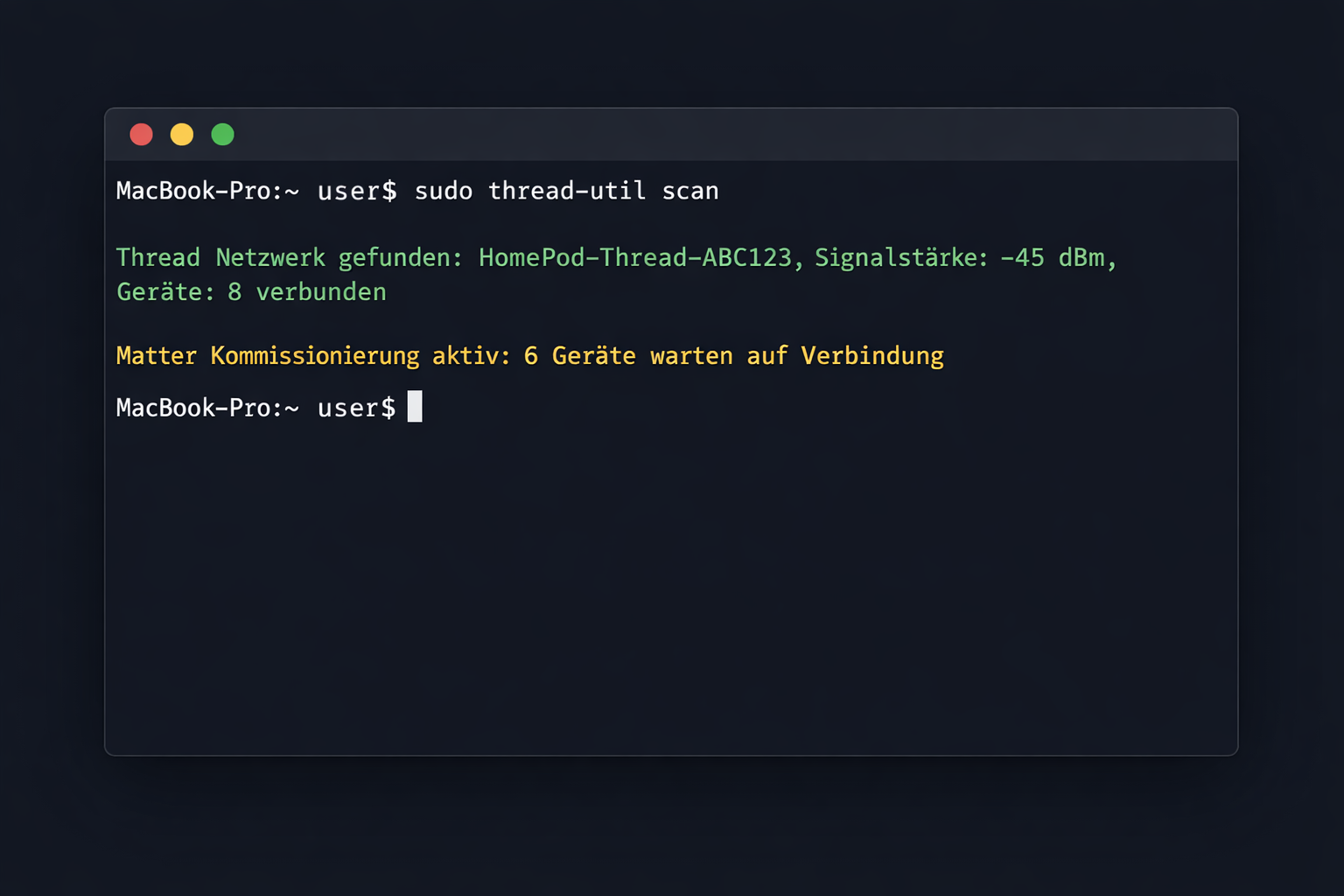Screen dimensions: 1344x896
Task: Select the command text 'sudo thread-util scan'
Action: point(566,191)
